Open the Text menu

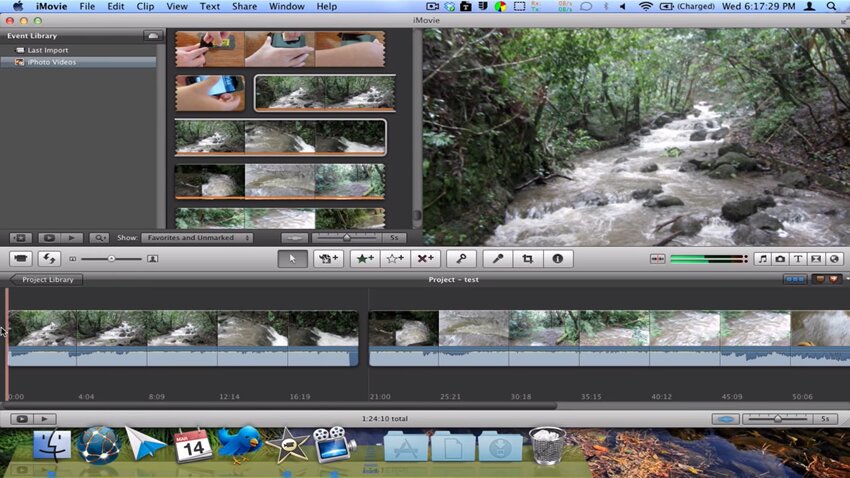point(210,7)
